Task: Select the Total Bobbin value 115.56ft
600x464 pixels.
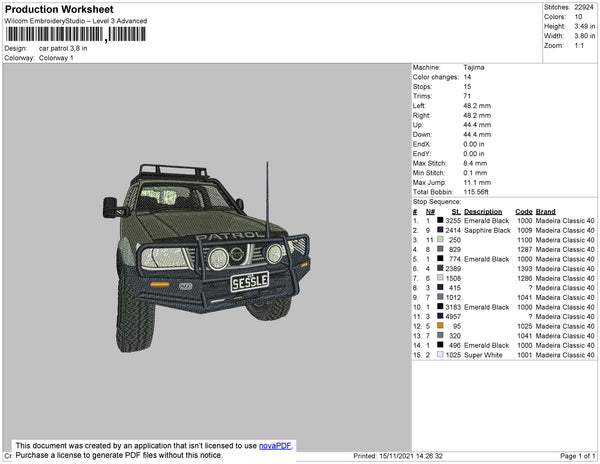Action: coord(476,192)
